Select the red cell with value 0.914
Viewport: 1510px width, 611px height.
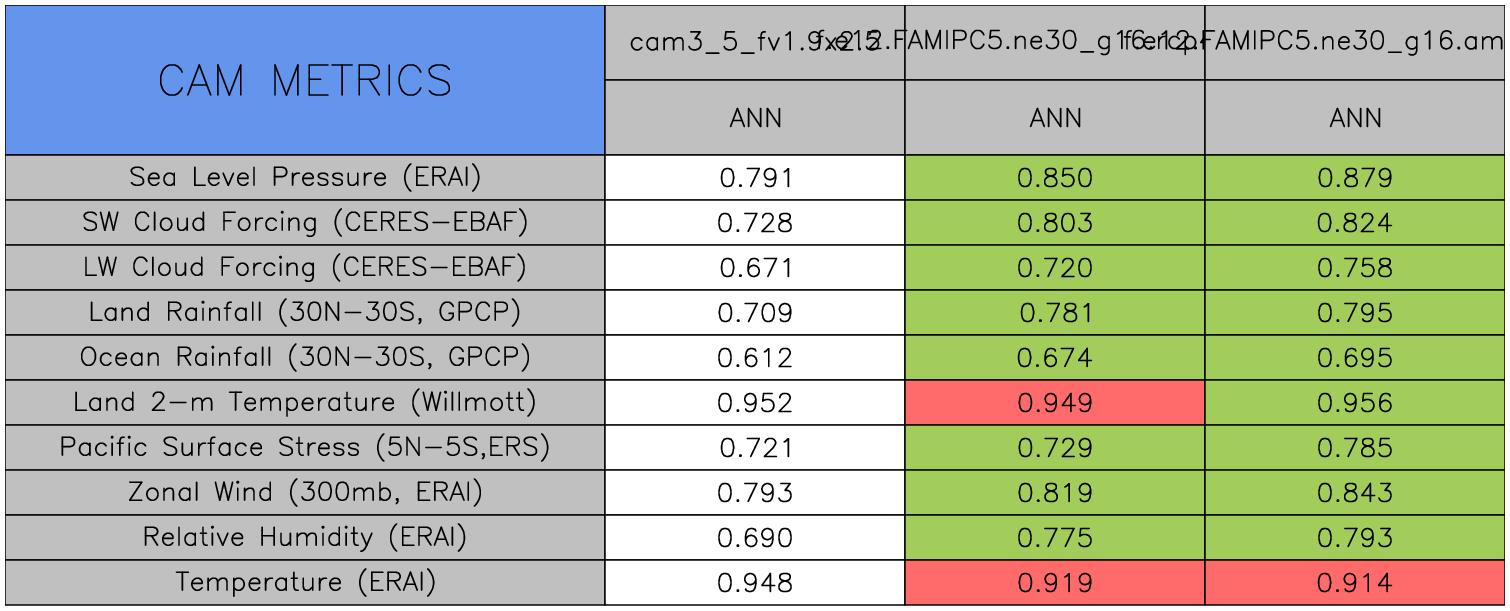tap(1355, 583)
